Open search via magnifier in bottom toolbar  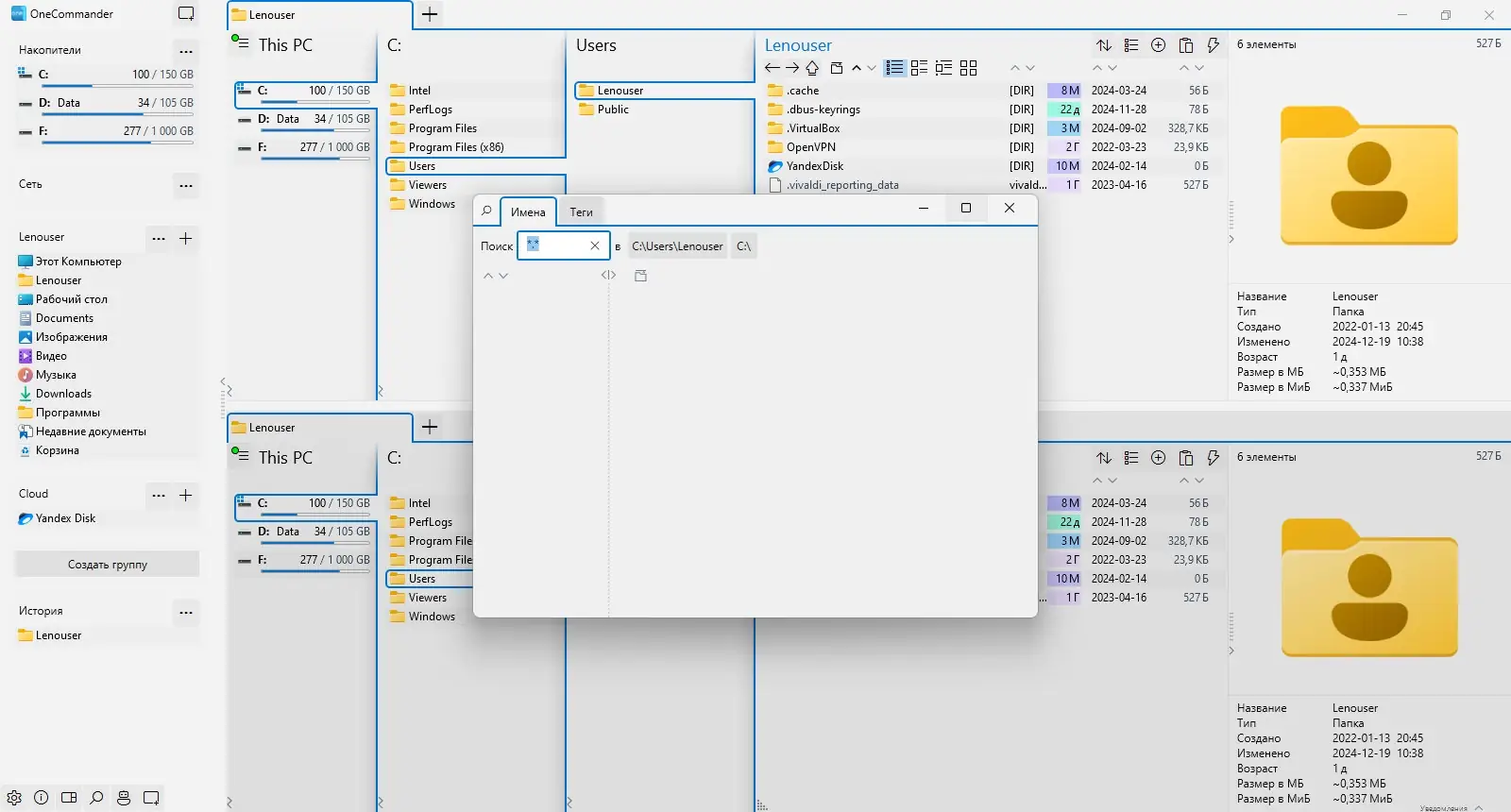96,798
